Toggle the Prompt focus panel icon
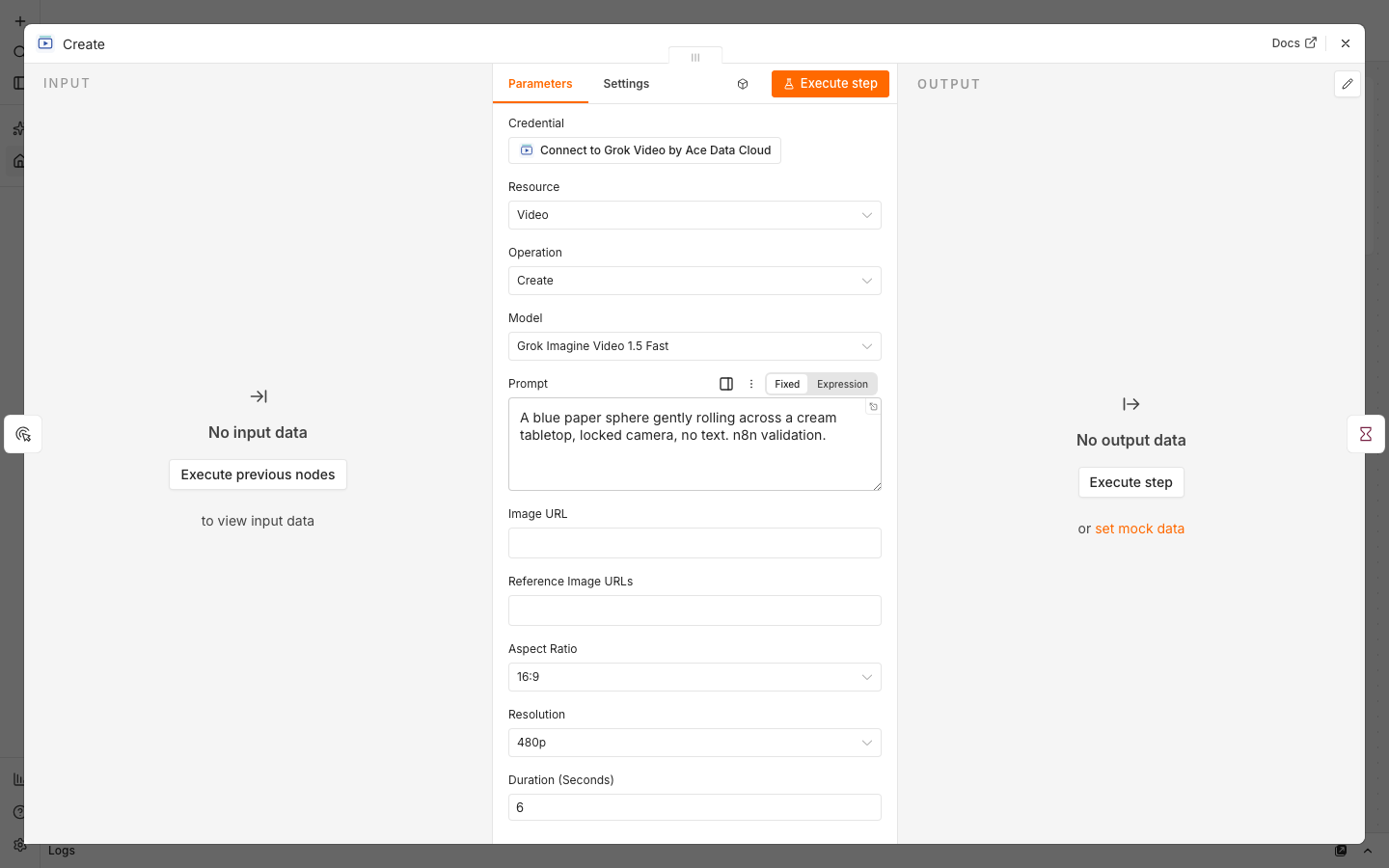The image size is (1389, 868). coord(726,384)
